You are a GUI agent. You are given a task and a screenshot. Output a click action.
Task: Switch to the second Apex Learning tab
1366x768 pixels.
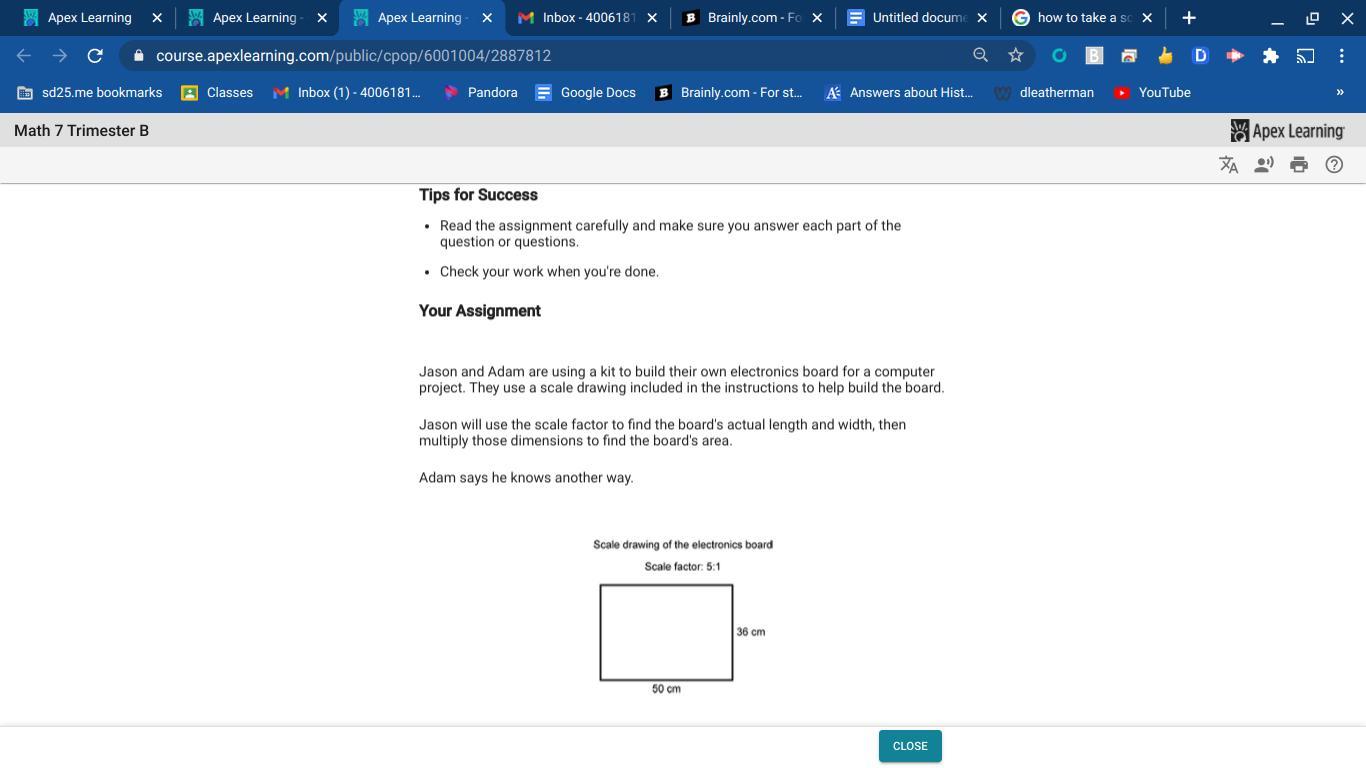click(x=254, y=18)
